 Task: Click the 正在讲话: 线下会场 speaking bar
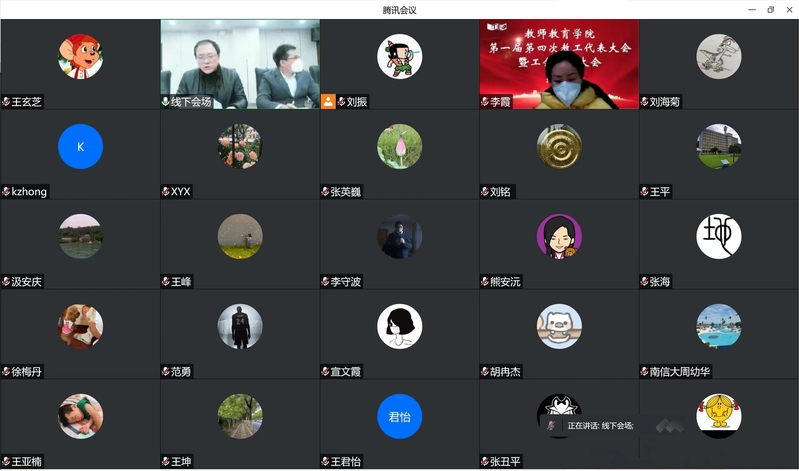(x=591, y=426)
